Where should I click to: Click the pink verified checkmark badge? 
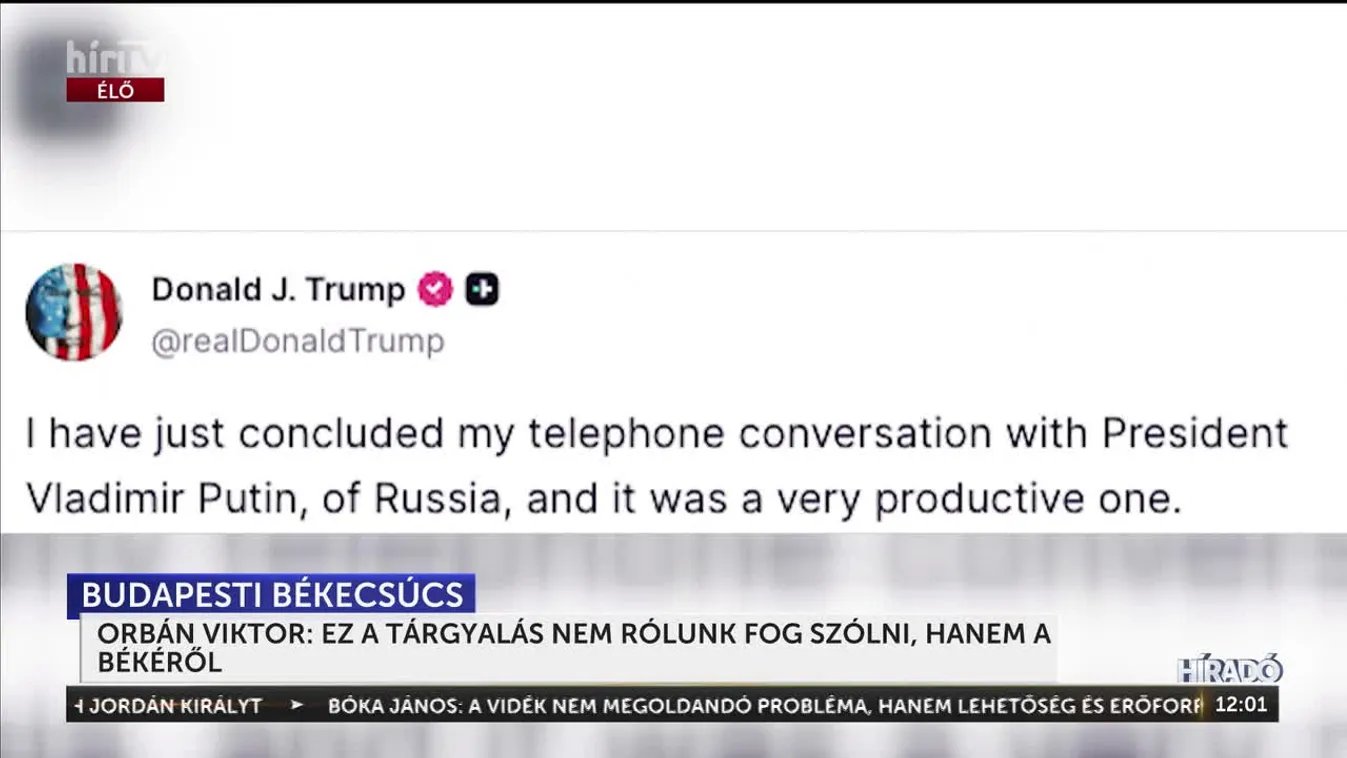click(435, 290)
